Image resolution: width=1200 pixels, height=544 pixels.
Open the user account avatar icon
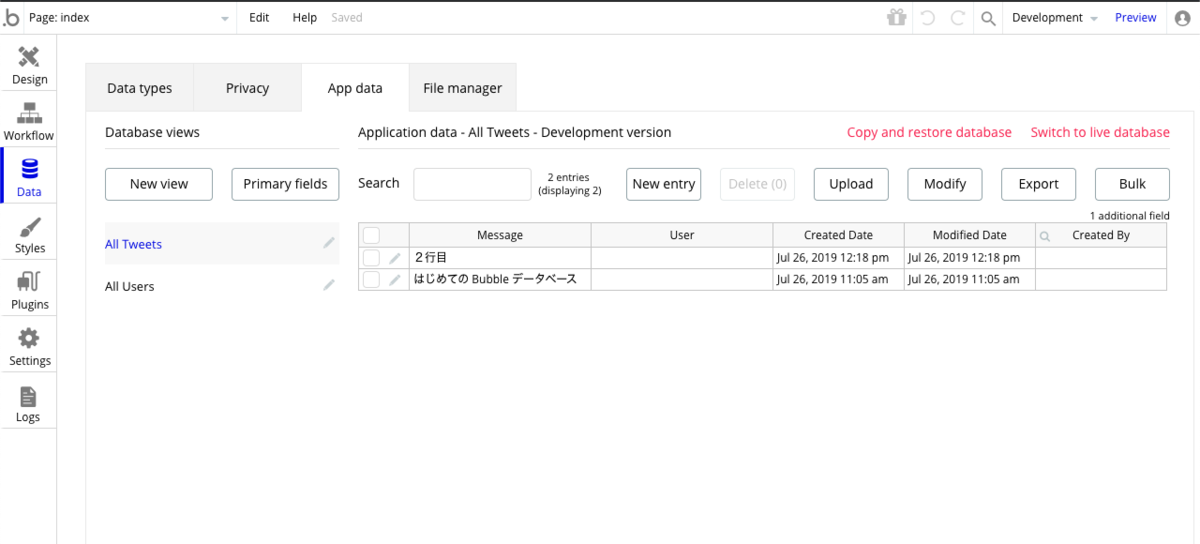click(1184, 18)
